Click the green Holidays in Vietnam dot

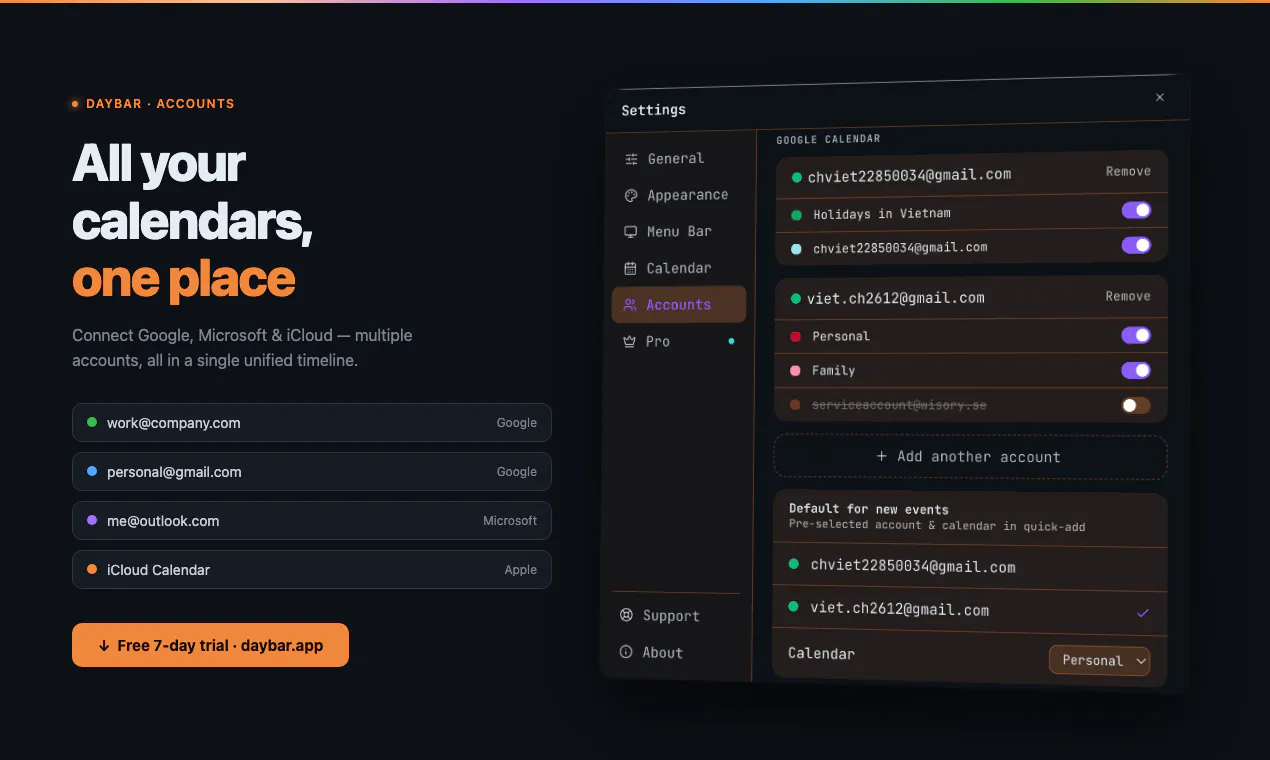(797, 214)
